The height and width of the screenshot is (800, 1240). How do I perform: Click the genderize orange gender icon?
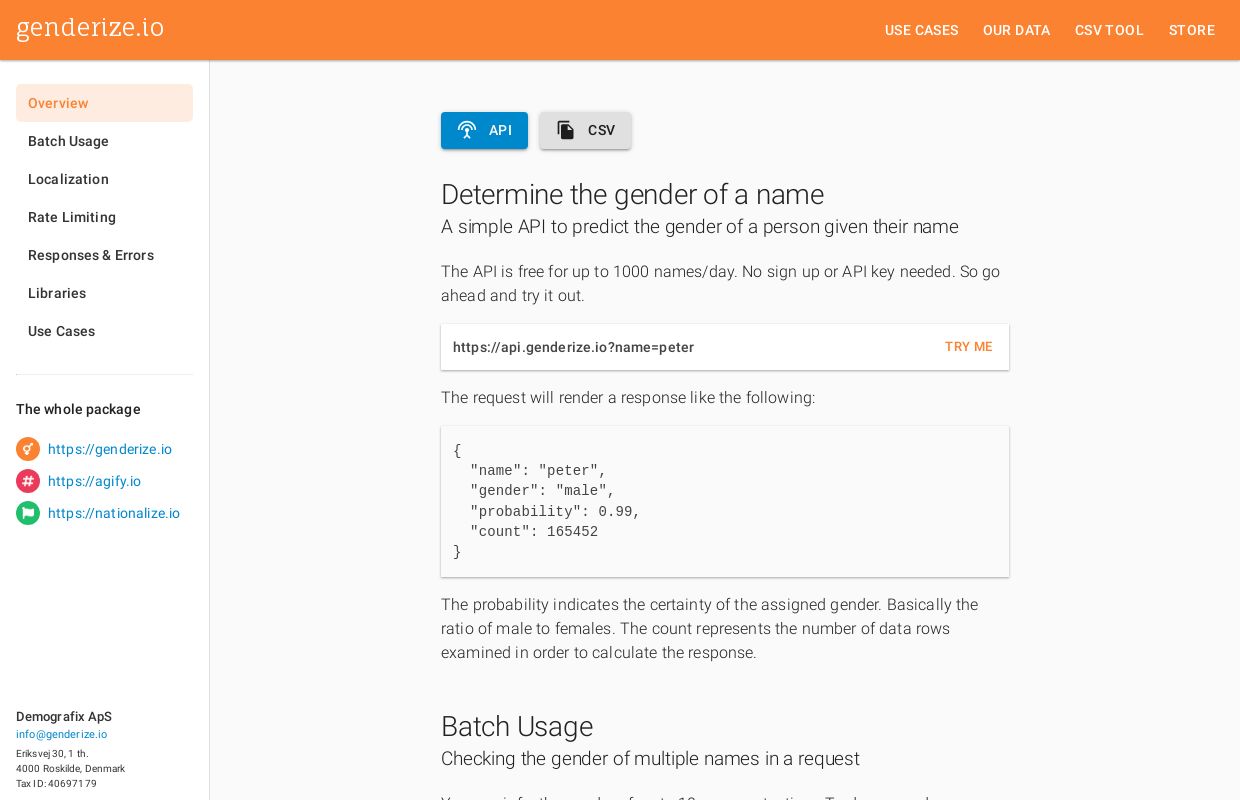tap(28, 449)
